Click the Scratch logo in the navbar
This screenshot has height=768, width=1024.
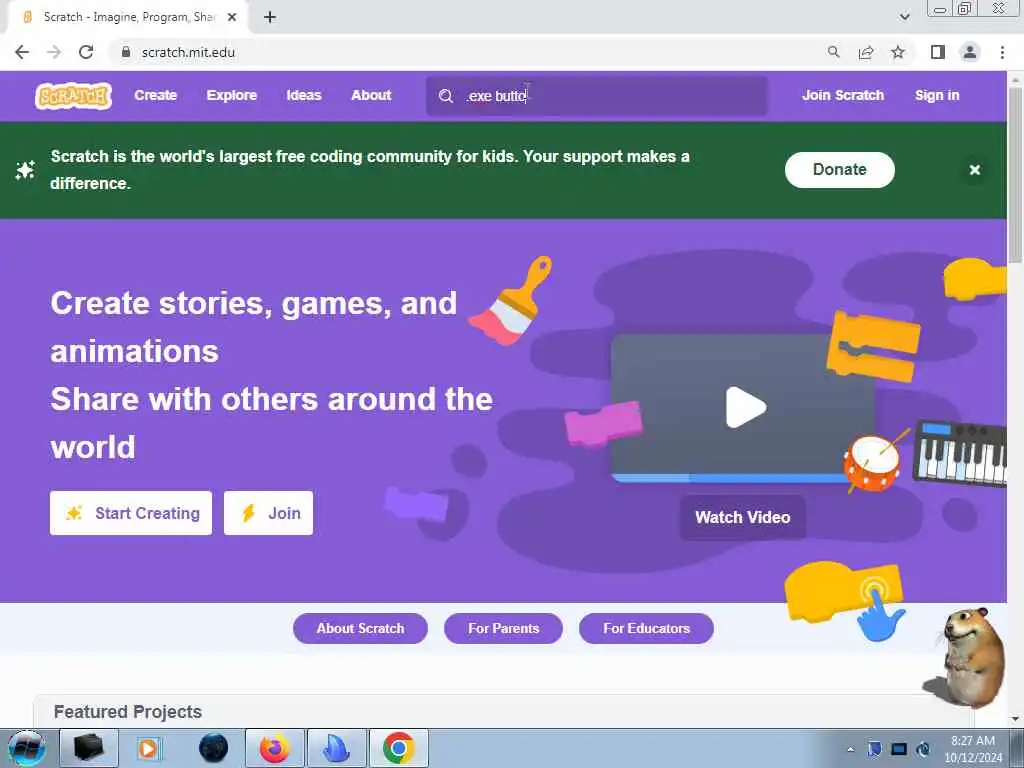[73, 96]
